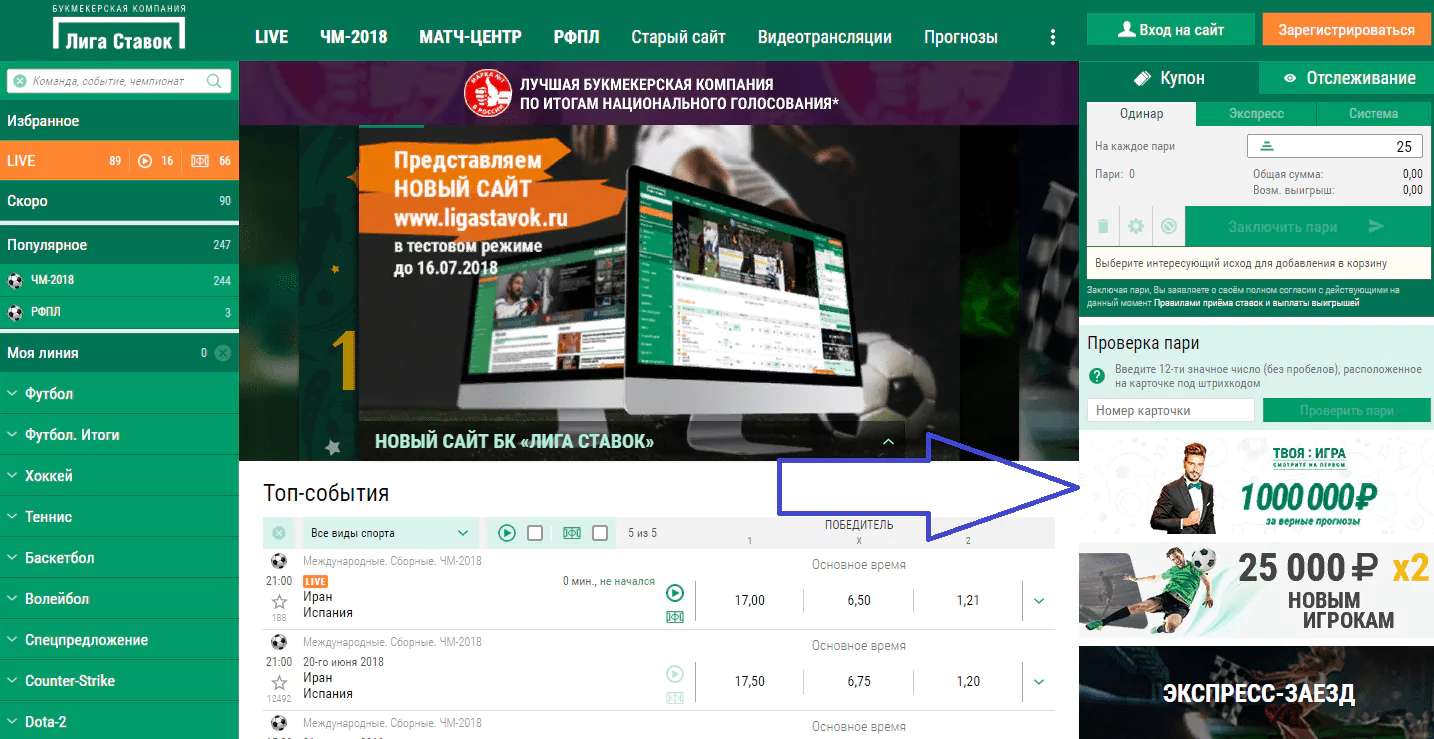Image resolution: width=1434 pixels, height=739 pixels.
Task: Select odds 6,50 for a draw
Action: pos(858,601)
